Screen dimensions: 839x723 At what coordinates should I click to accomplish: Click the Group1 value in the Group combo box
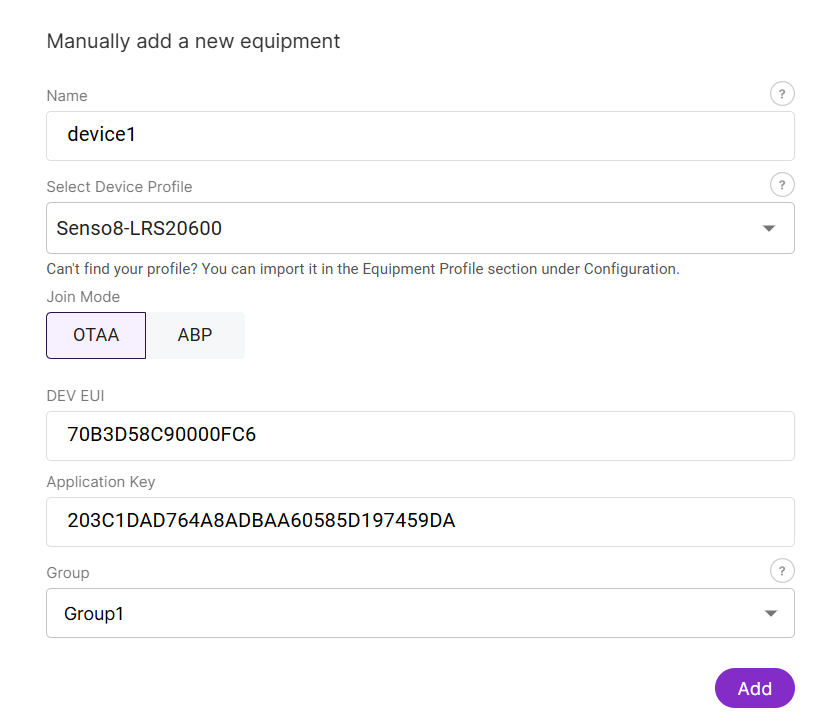click(x=93, y=612)
